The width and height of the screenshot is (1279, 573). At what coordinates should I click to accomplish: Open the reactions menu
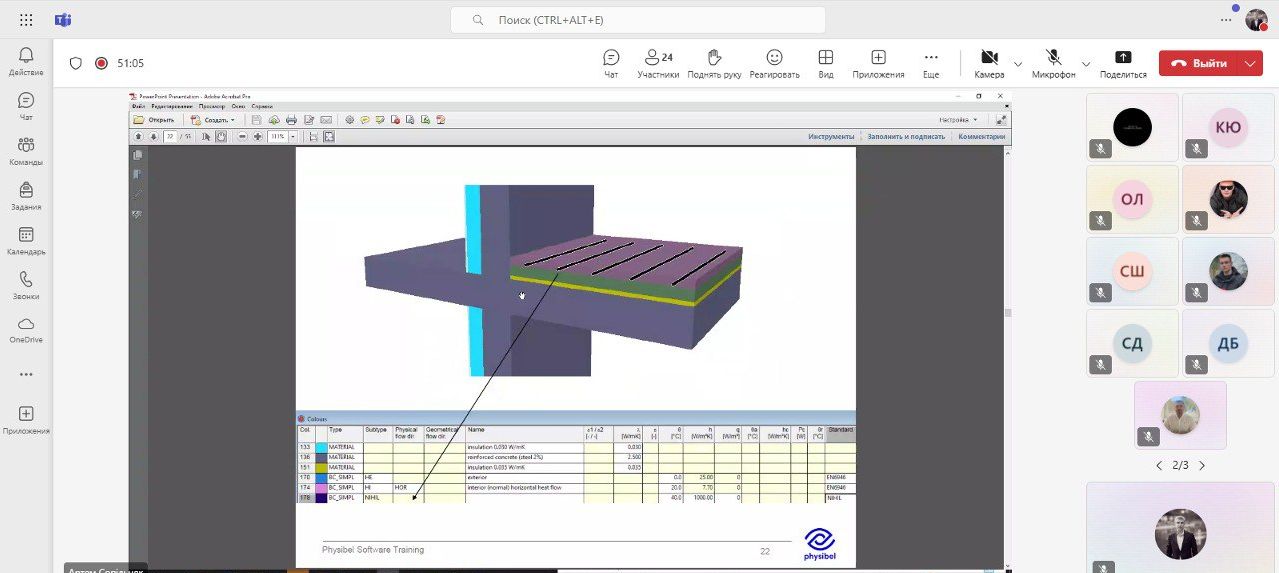point(774,64)
